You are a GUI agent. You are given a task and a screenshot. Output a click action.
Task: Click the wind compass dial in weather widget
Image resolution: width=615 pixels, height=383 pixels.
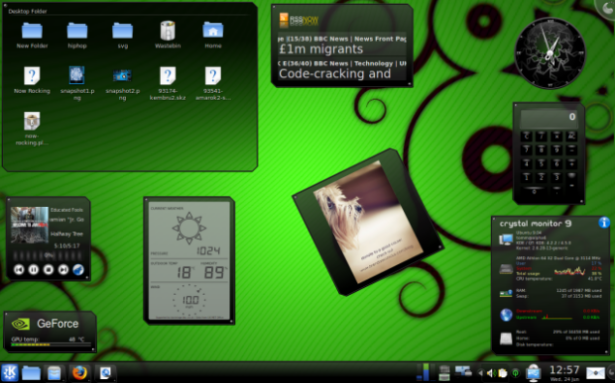pyautogui.click(x=189, y=301)
